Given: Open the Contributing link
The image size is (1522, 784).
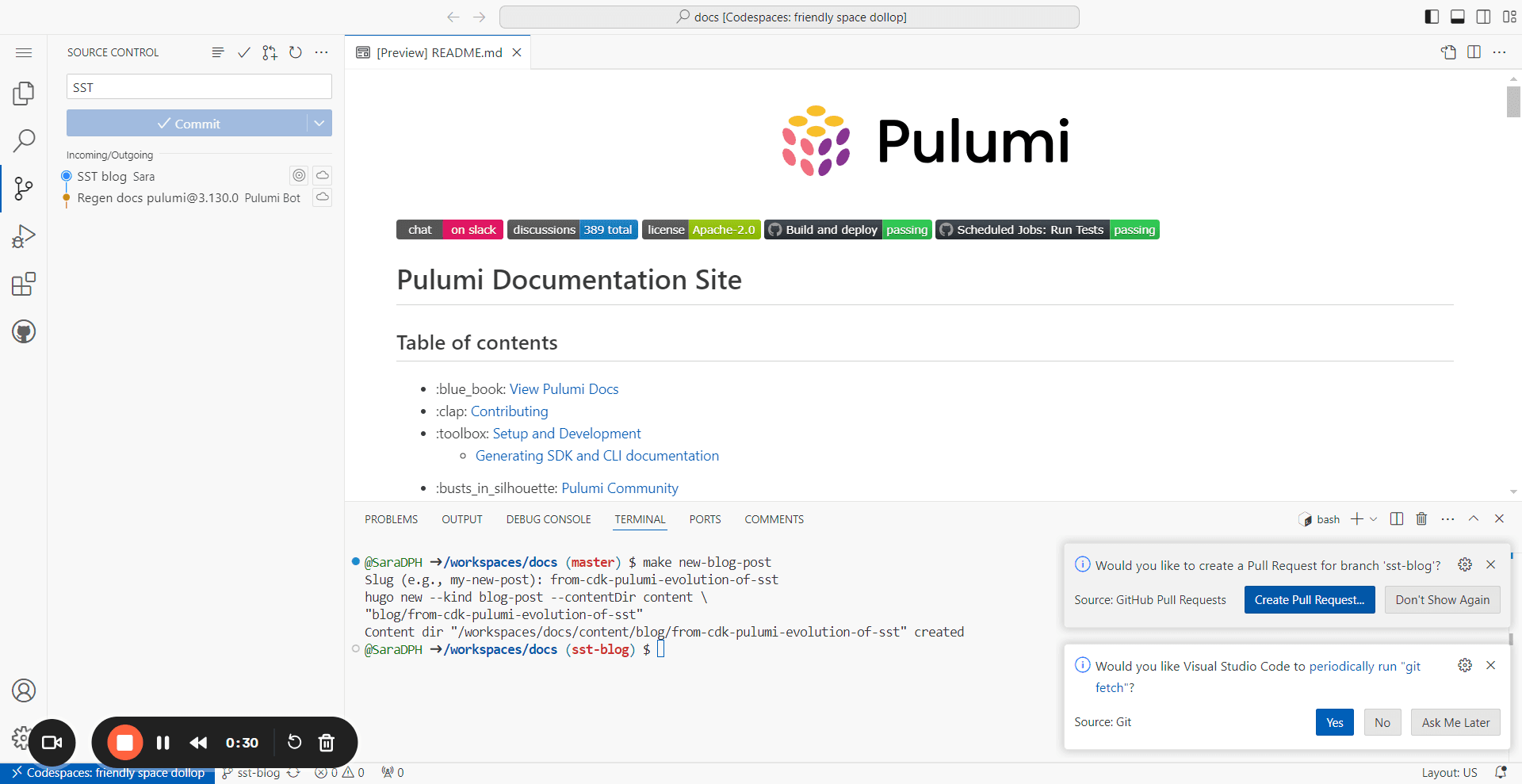Looking at the screenshot, I should pos(509,411).
